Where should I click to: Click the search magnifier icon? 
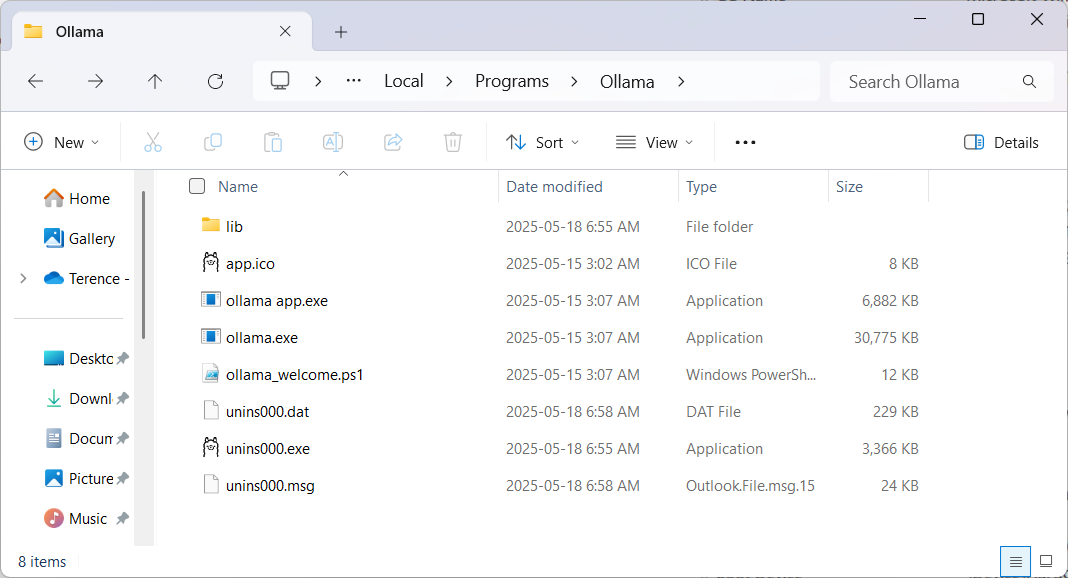click(x=1029, y=82)
